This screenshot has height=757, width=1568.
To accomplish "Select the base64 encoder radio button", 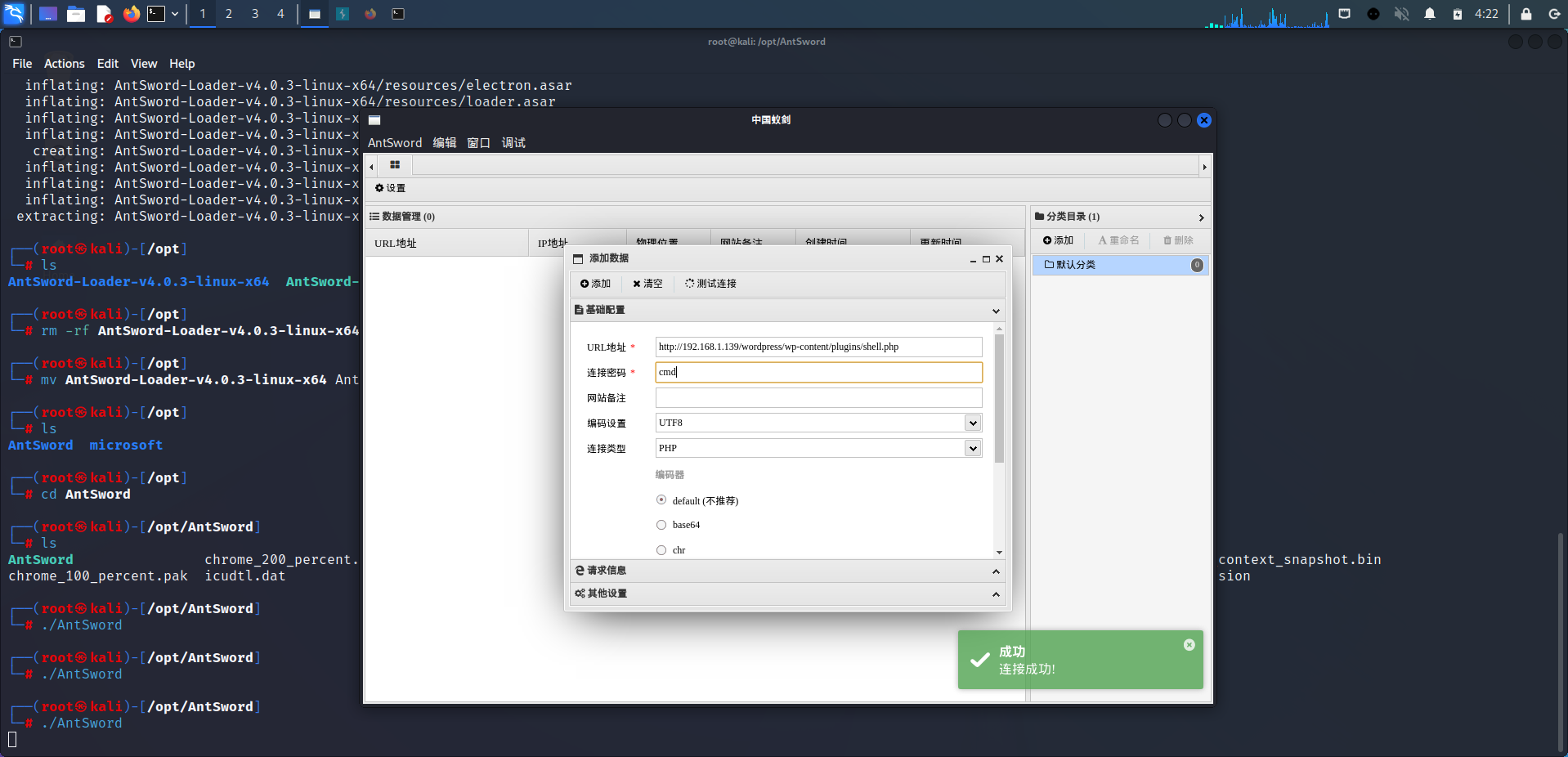I will pos(661,525).
